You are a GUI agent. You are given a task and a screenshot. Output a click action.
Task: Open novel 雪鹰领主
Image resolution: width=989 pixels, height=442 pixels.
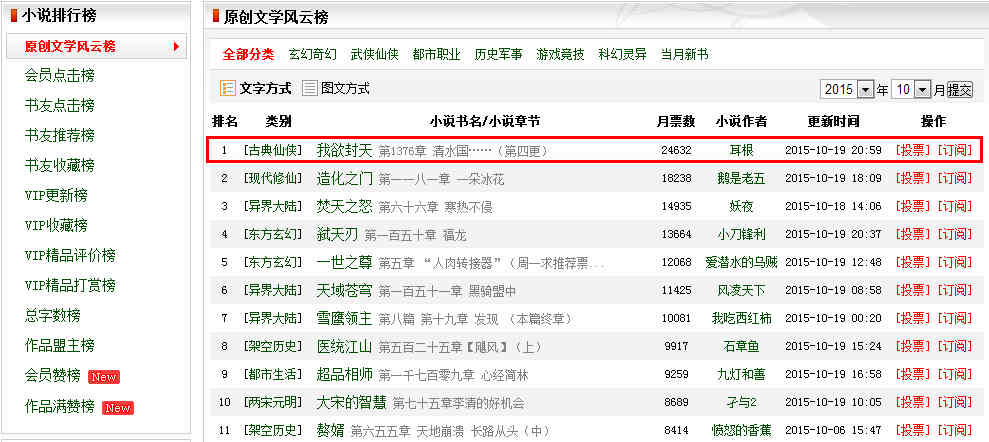pyautogui.click(x=344, y=318)
